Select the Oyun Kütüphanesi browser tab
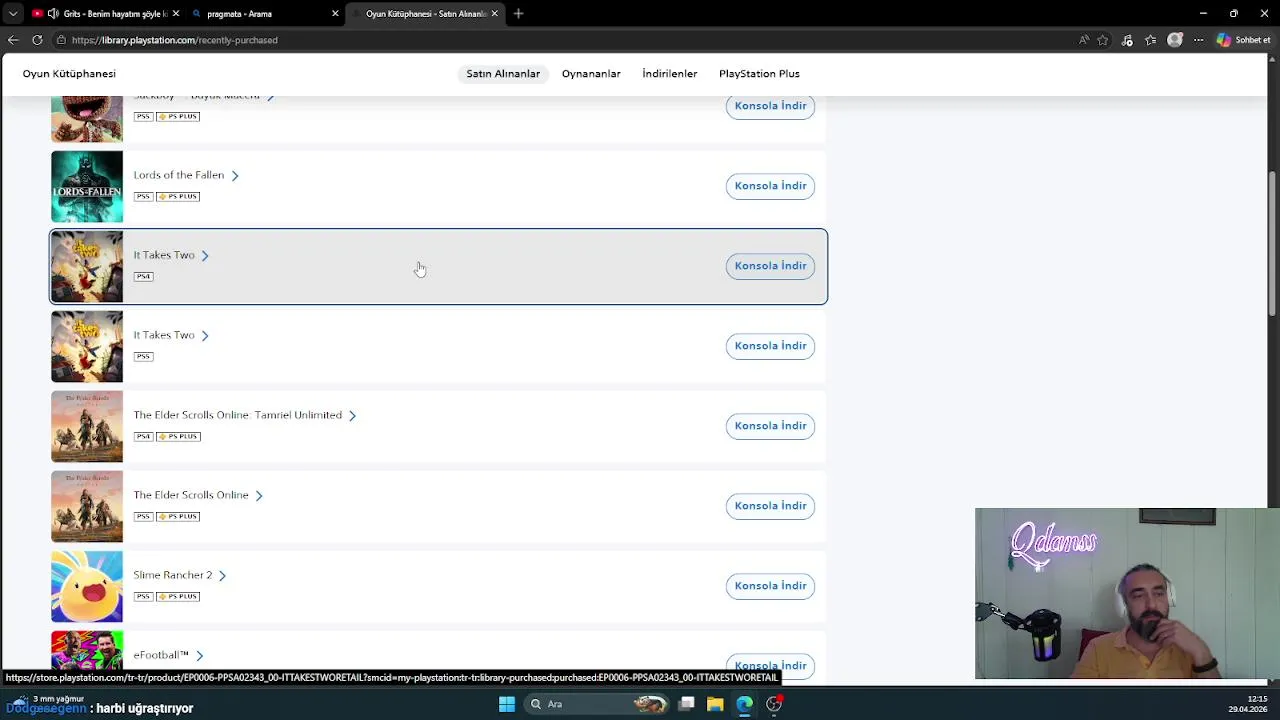Viewport: 1280px width, 720px height. (425, 14)
